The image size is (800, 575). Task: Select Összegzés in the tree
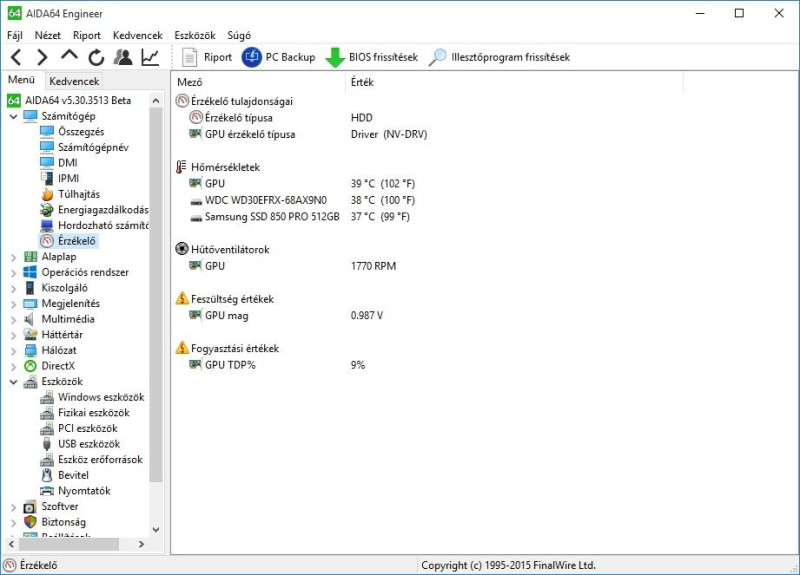pyautogui.click(x=81, y=132)
